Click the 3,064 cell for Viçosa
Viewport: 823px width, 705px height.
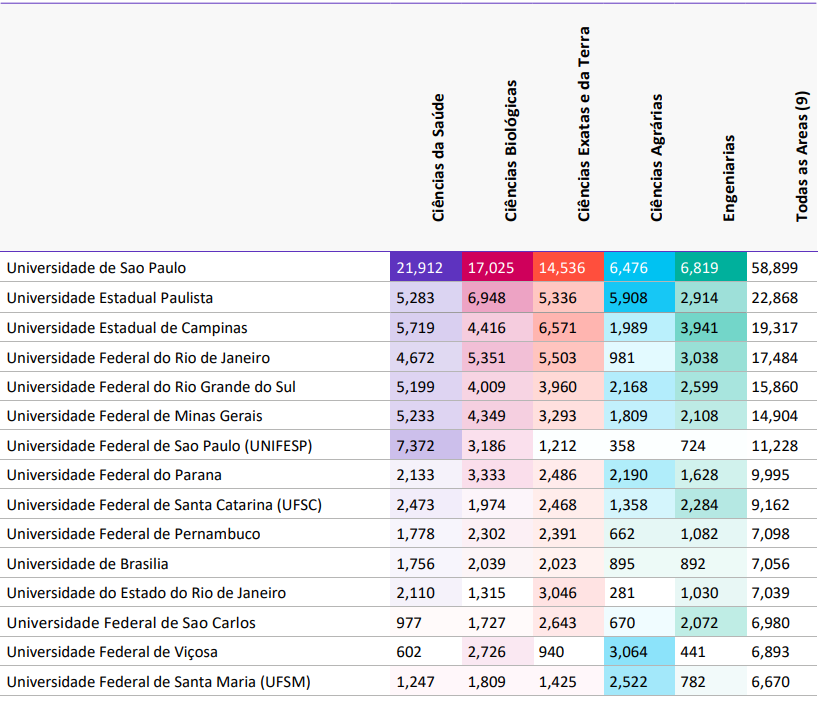639,651
